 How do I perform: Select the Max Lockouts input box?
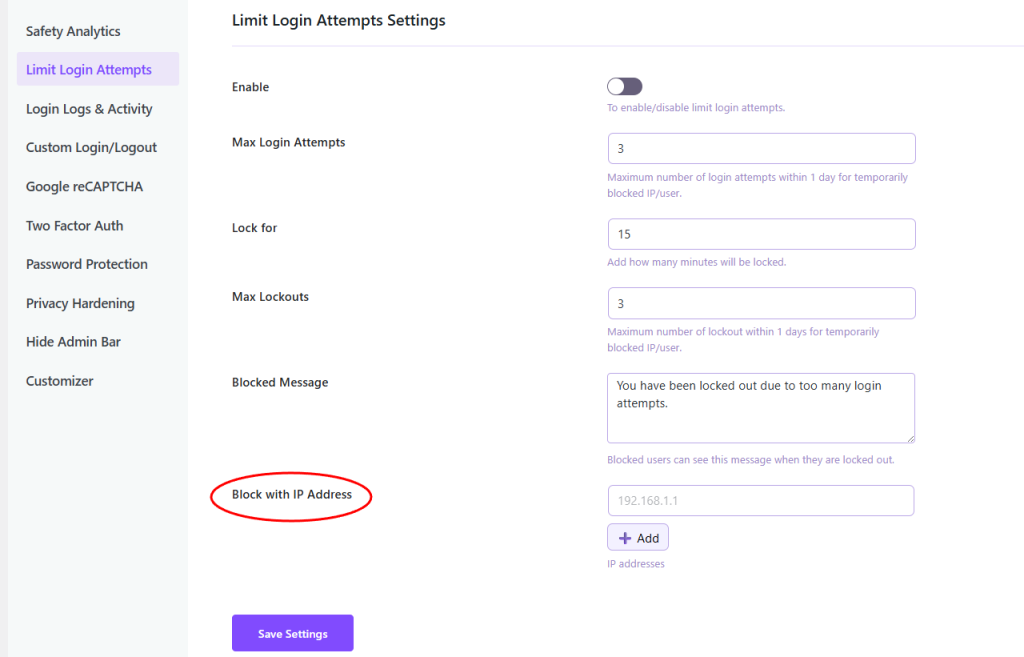tap(761, 303)
